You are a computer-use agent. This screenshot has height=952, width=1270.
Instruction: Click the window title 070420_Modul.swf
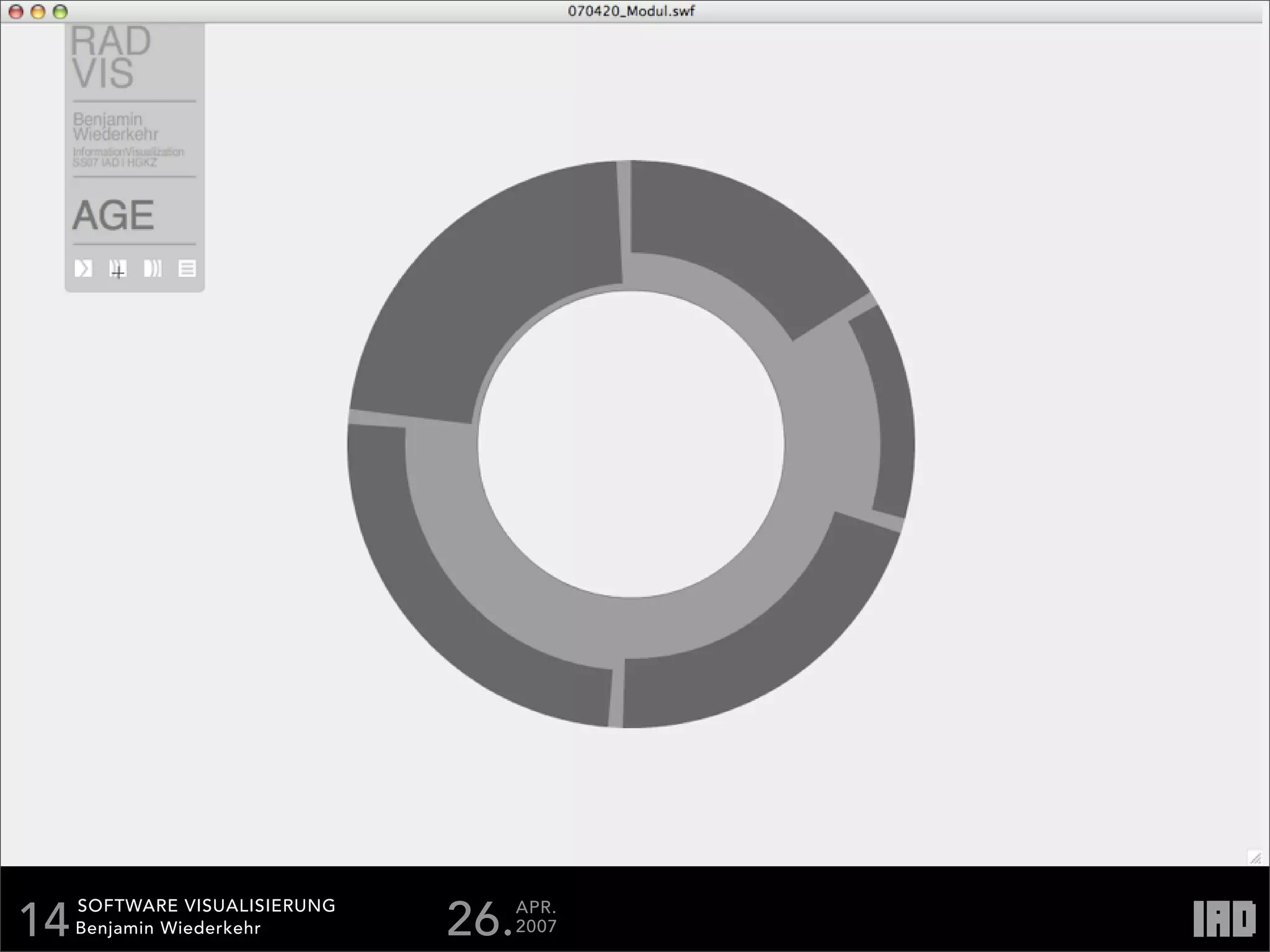[631, 11]
